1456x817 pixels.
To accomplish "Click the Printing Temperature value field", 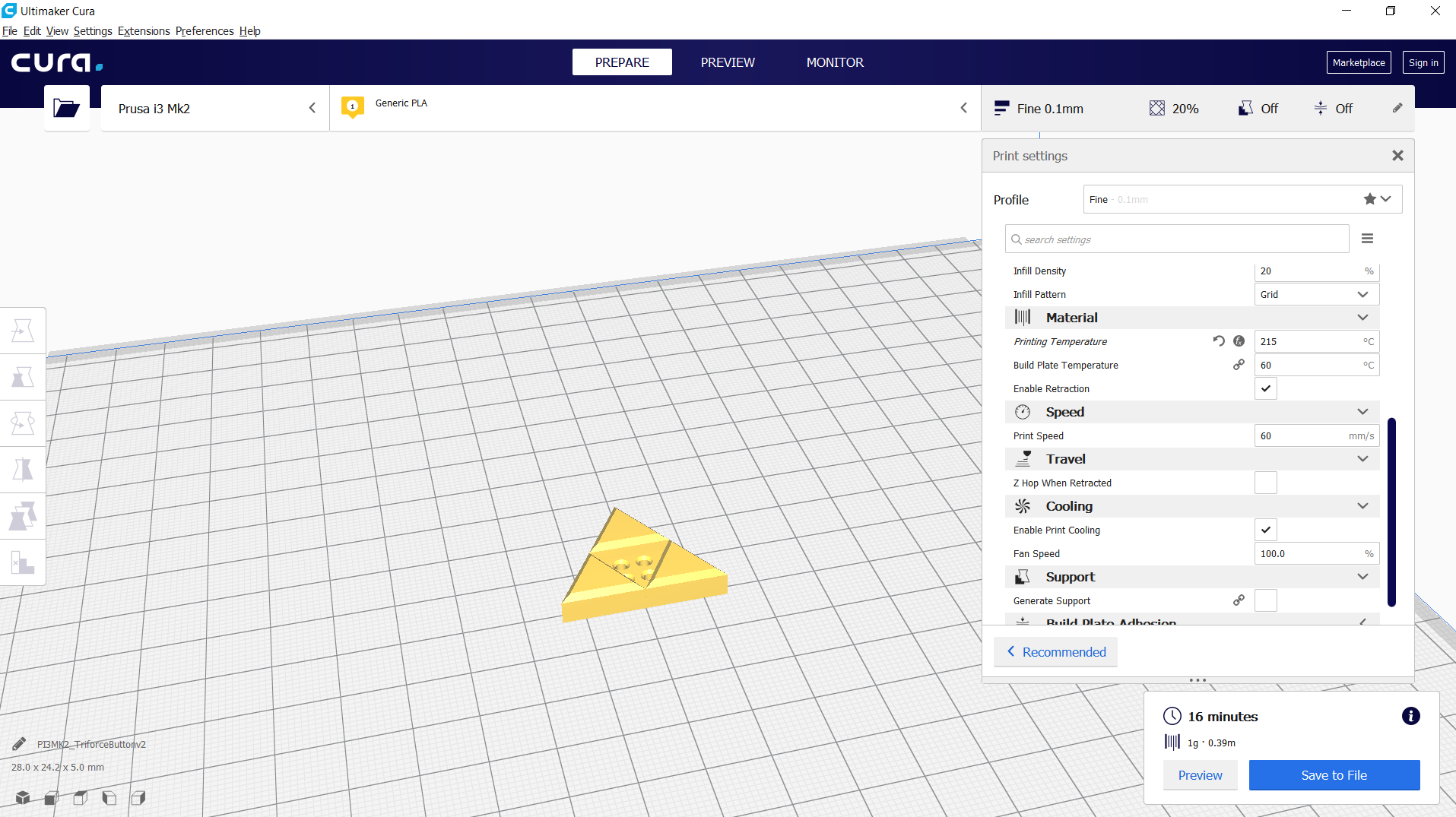I will coord(1316,341).
